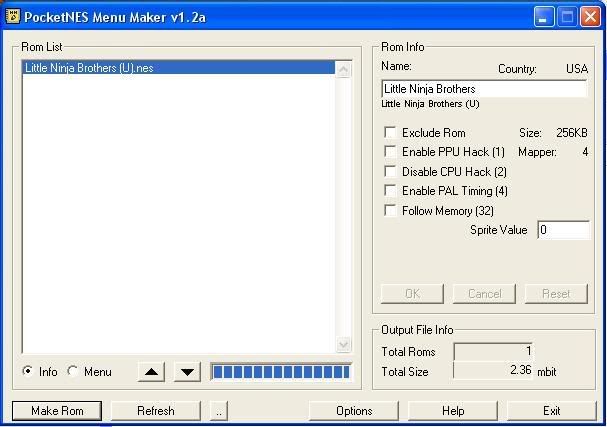Viewport: 607px width, 427px height.
Task: Open the Options dialog
Action: (x=354, y=411)
